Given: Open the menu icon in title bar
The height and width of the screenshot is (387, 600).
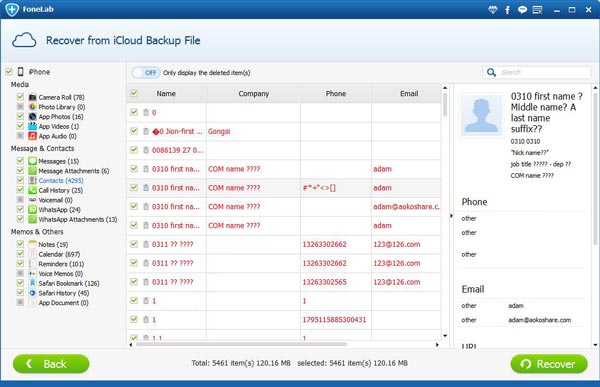Looking at the screenshot, I should point(537,10).
